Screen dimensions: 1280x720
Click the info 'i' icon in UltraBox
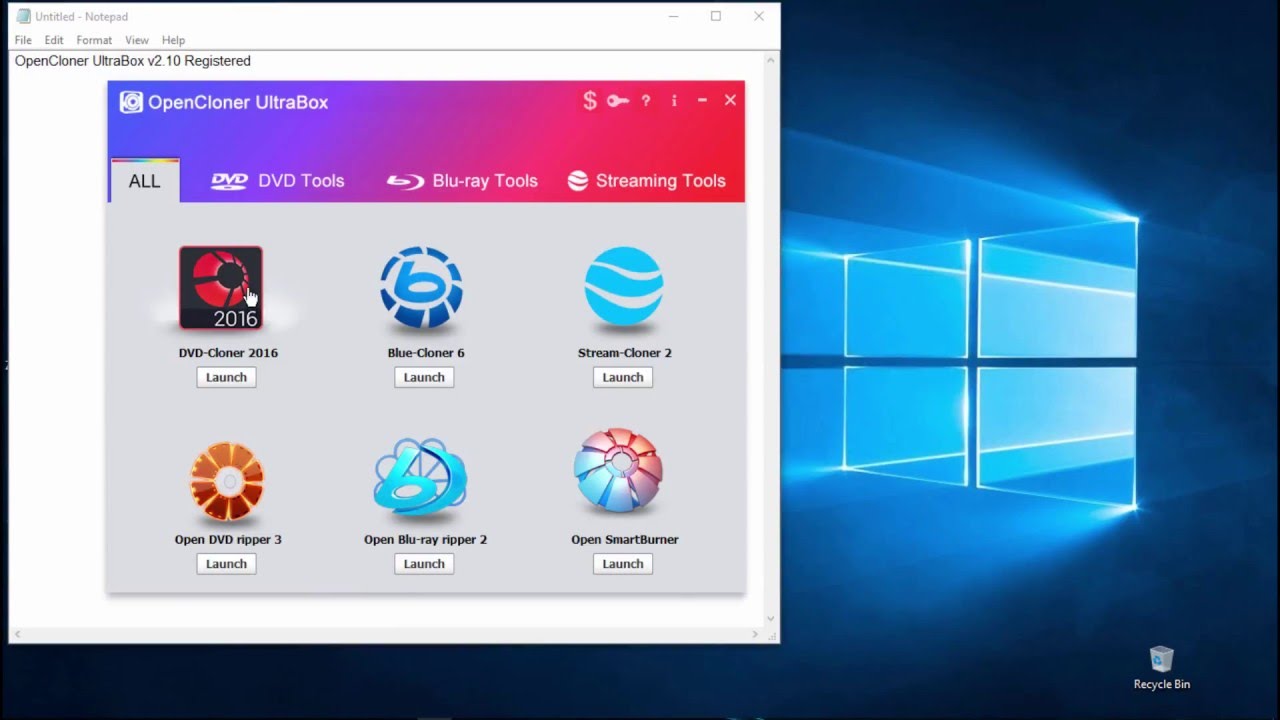tap(674, 101)
